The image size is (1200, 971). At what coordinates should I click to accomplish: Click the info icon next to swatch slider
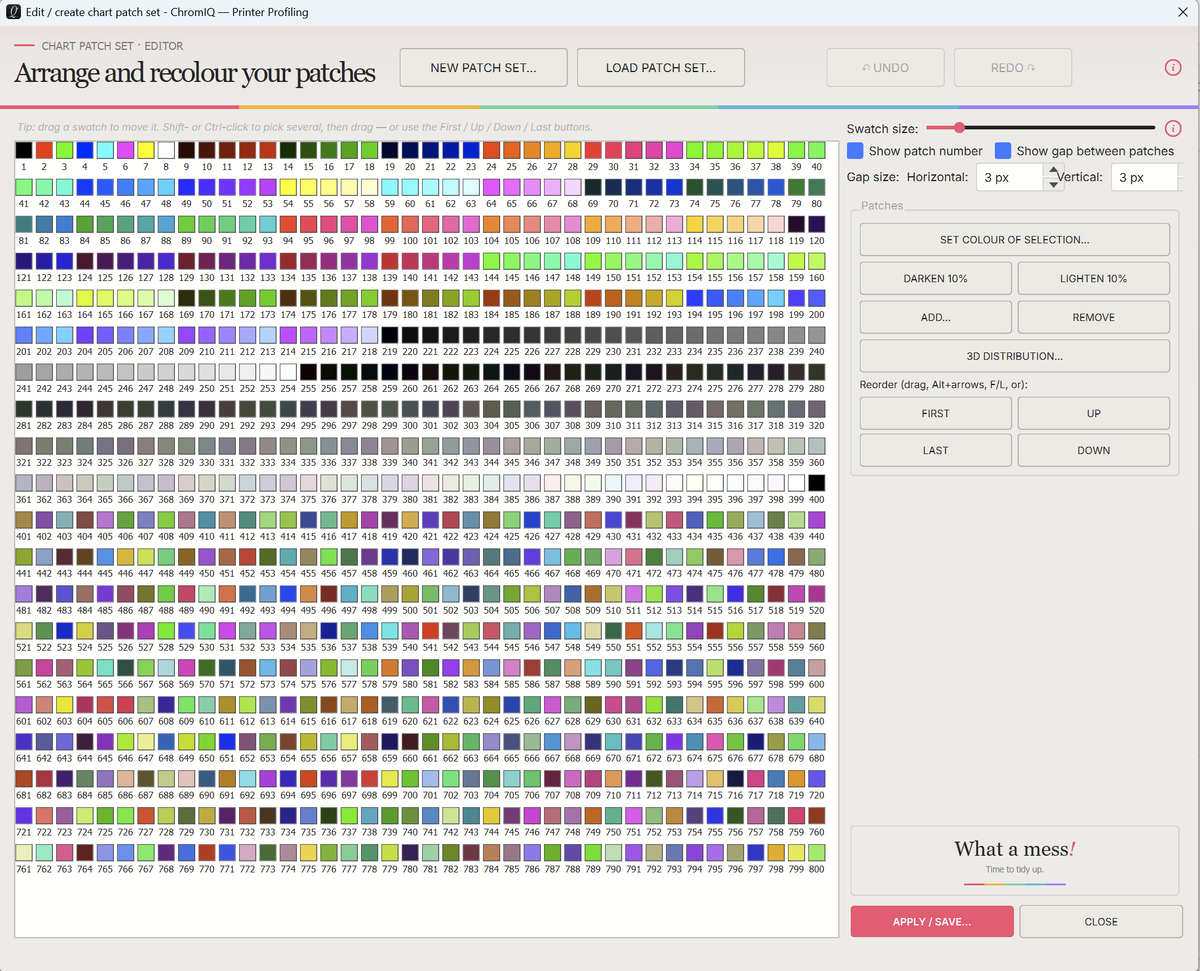coord(1173,128)
